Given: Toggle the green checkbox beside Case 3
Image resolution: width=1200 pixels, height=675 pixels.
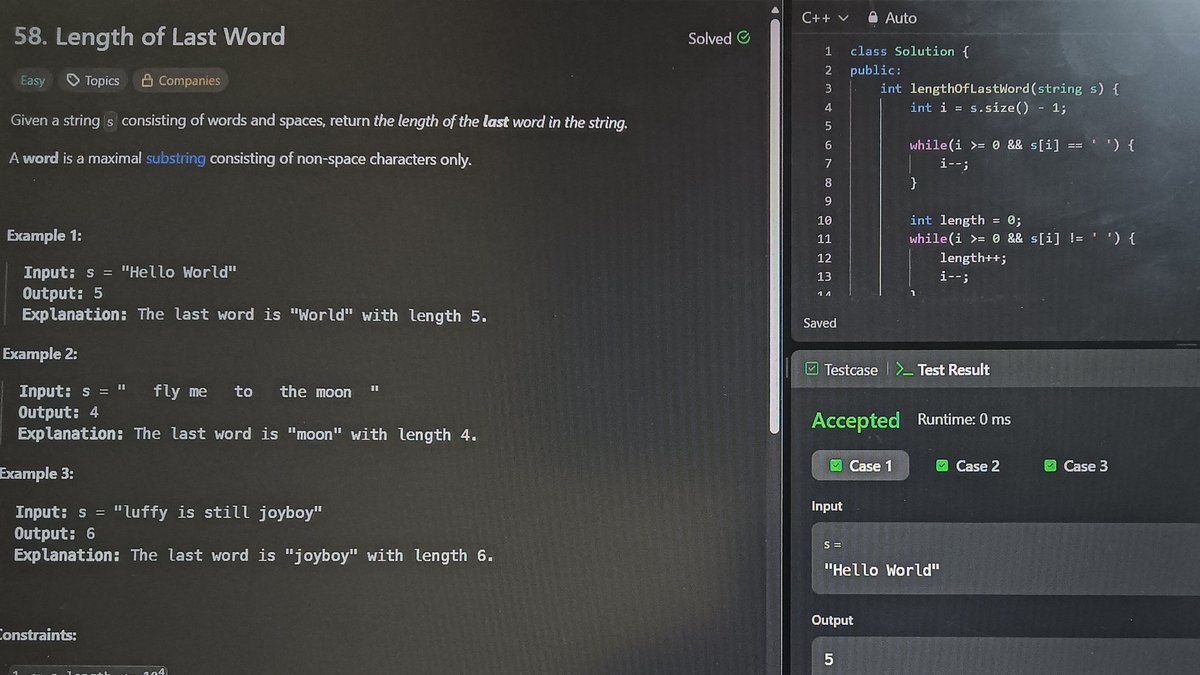Looking at the screenshot, I should point(1050,465).
